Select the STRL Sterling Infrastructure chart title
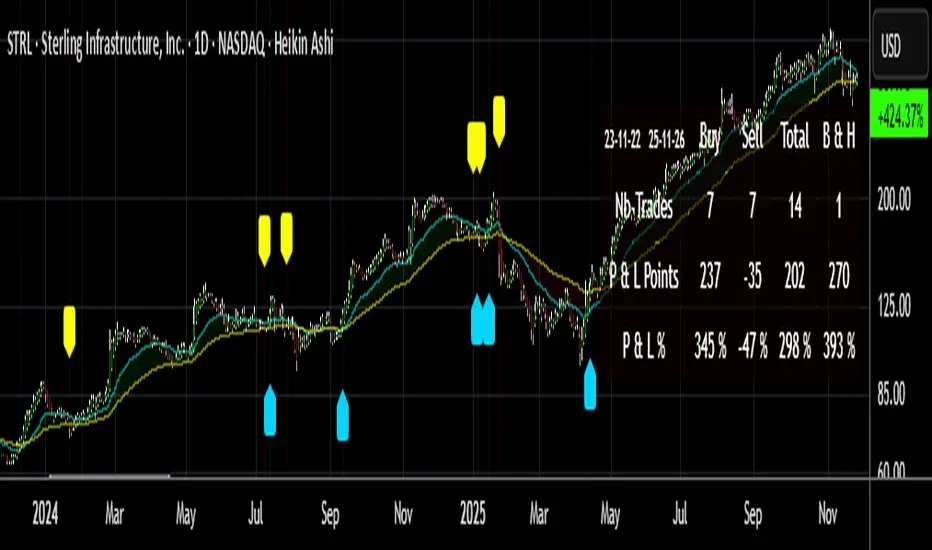This screenshot has width=932, height=550. pos(170,46)
